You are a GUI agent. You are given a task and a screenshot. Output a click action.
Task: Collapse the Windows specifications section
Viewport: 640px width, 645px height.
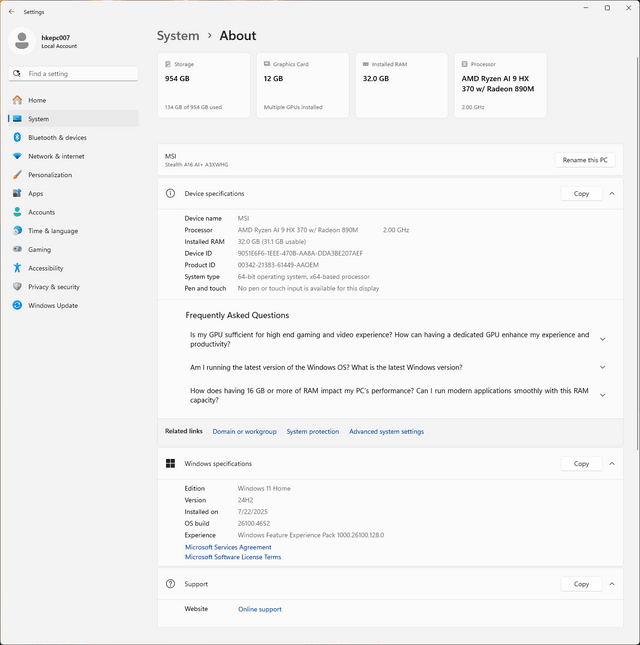click(612, 464)
